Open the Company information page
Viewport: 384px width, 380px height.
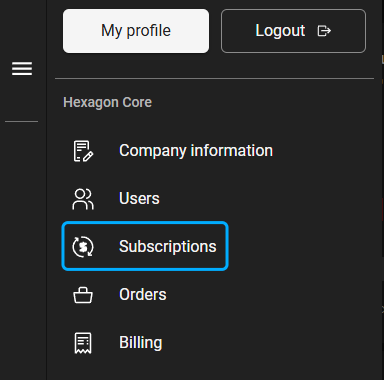[x=196, y=151]
